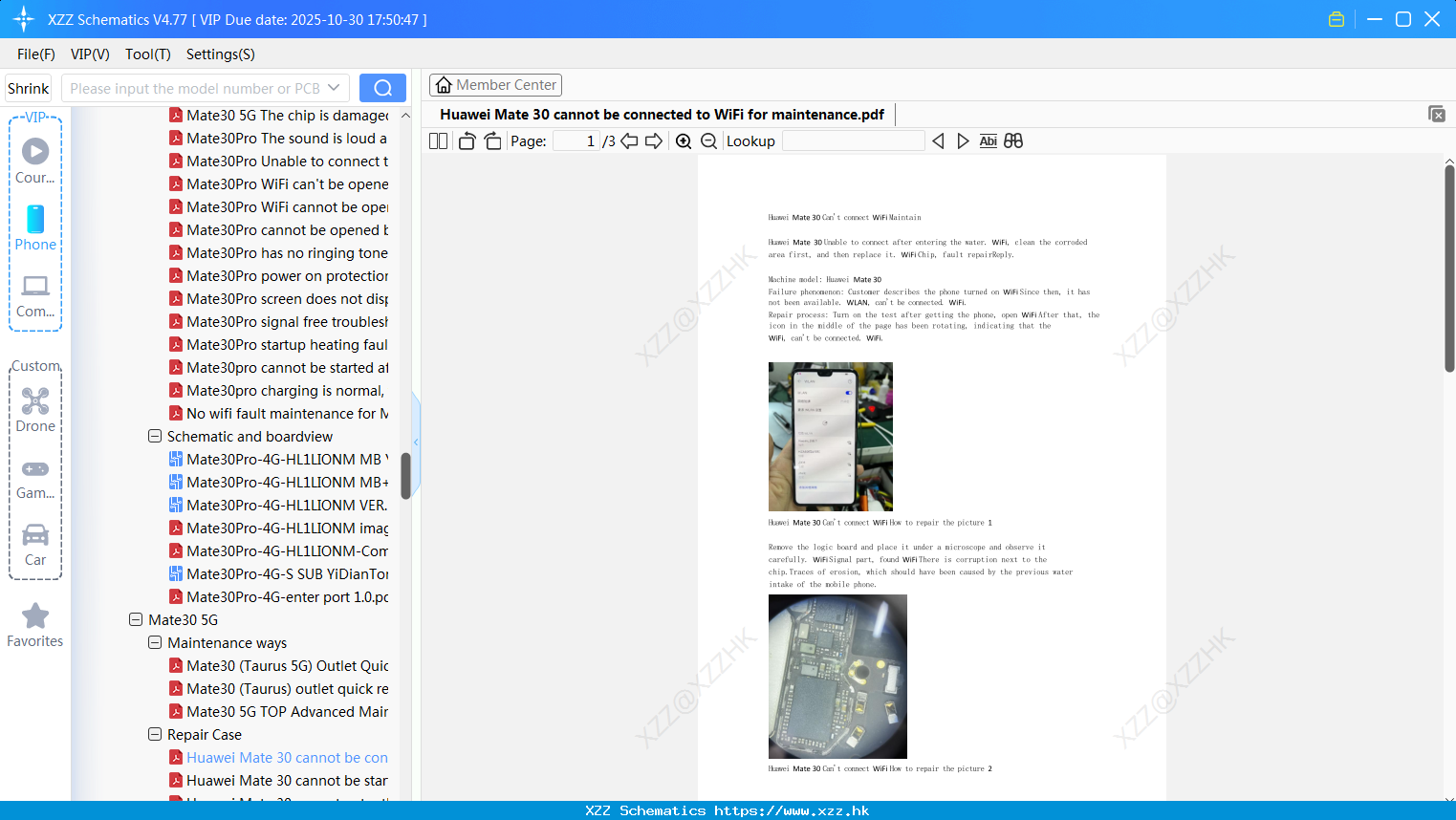Find previous lookup match
1456x820 pixels.
[x=938, y=141]
